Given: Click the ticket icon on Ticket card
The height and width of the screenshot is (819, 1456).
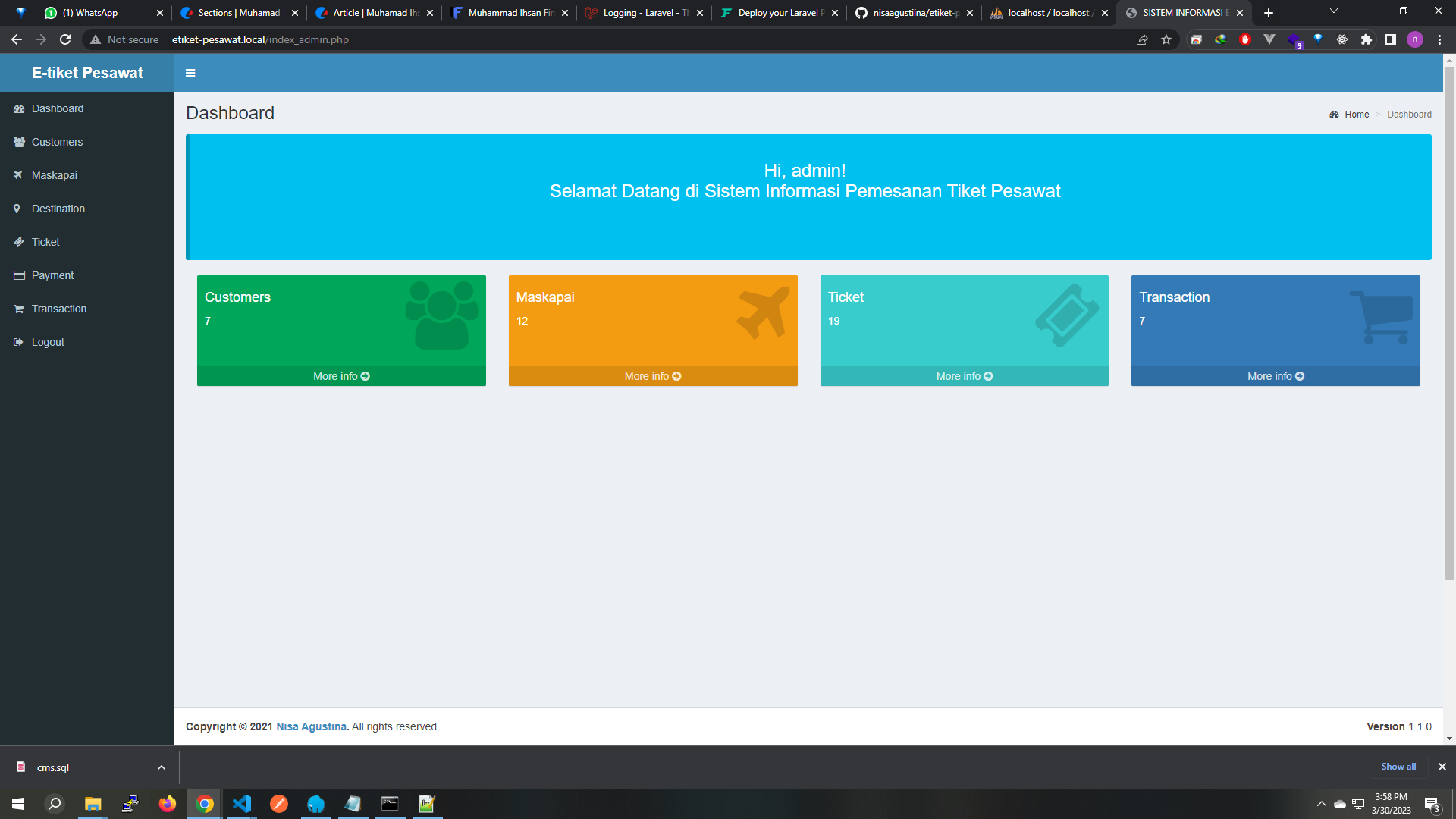Looking at the screenshot, I should click(x=1067, y=315).
